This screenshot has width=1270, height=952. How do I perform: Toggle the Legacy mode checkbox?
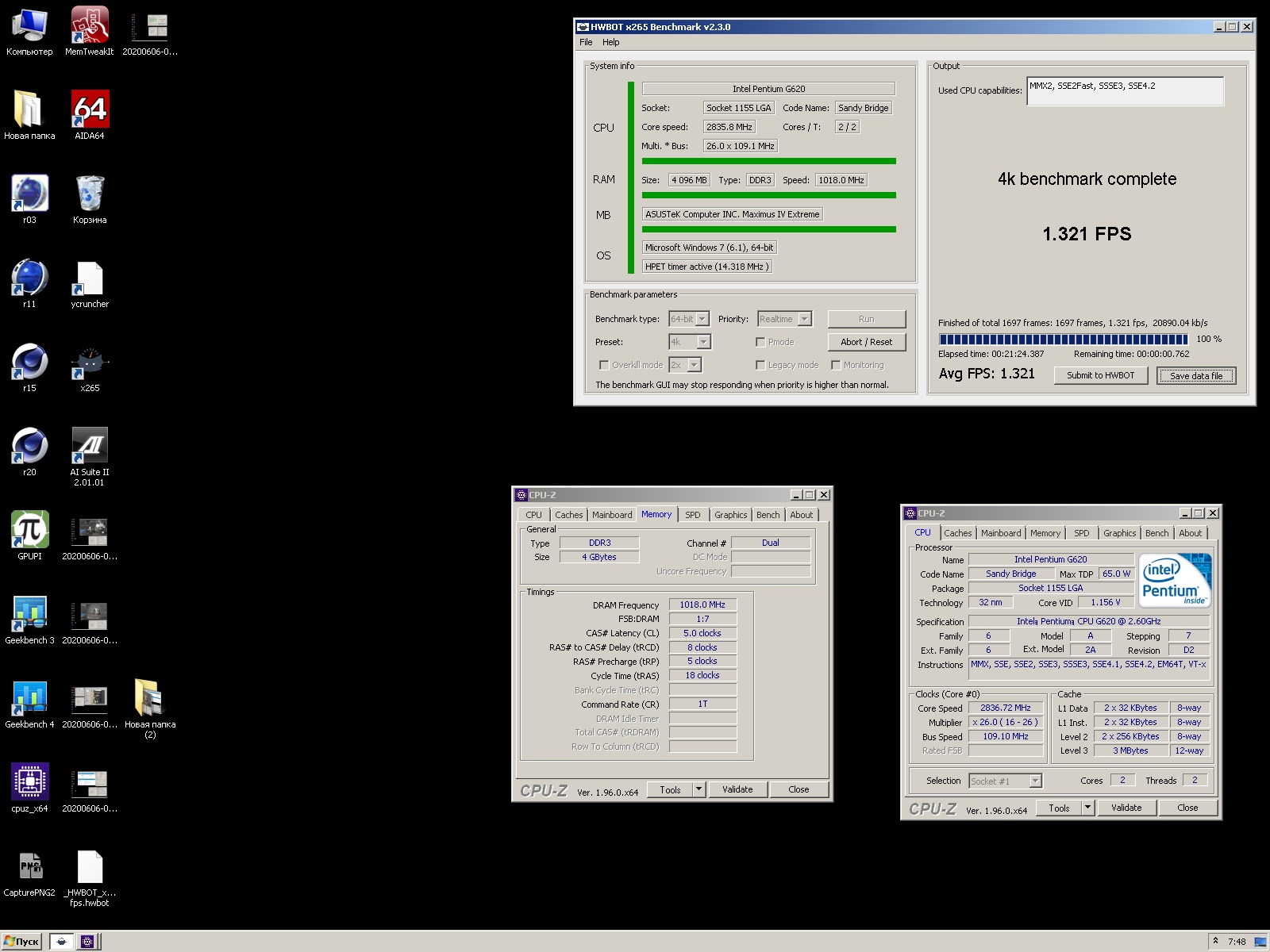[760, 365]
